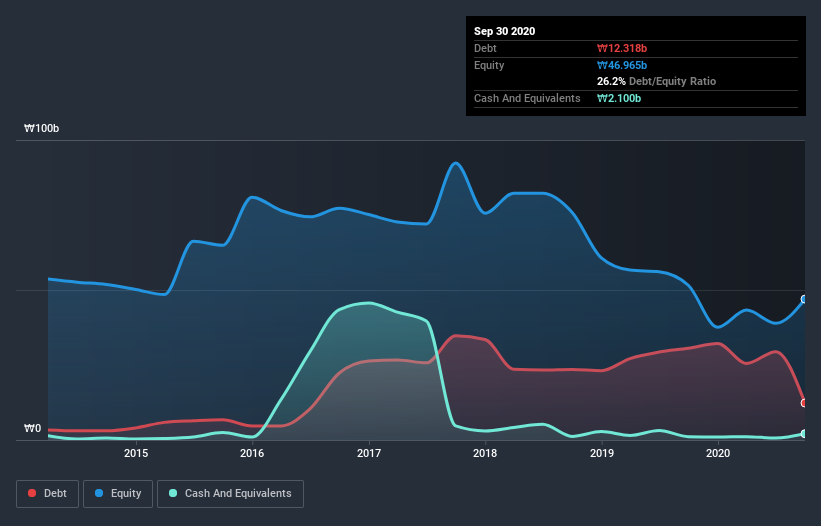
Task: Click the ₩12.318b debt value
Action: pos(622,48)
